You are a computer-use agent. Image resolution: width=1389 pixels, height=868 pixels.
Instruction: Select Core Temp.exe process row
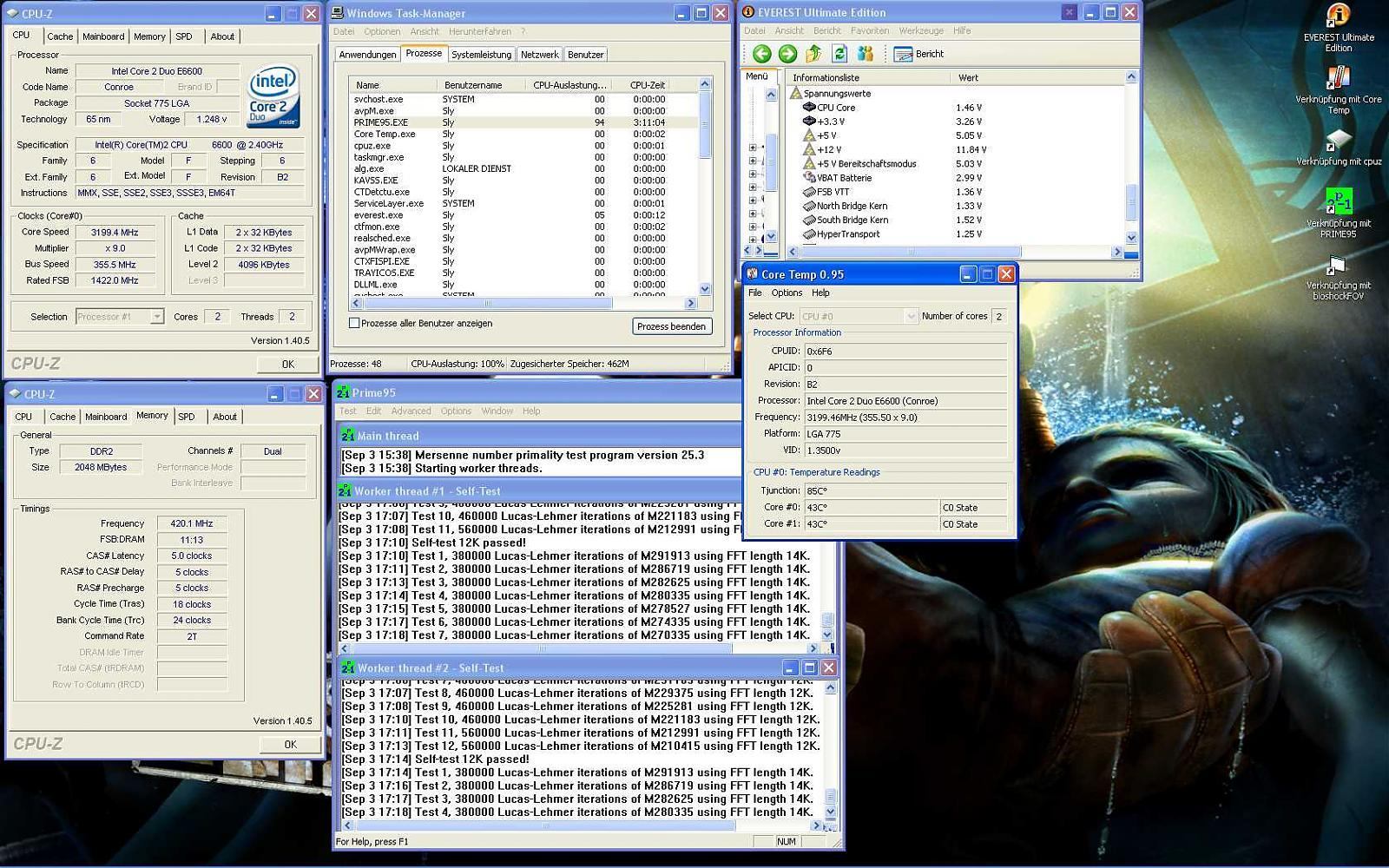pyautogui.click(x=523, y=135)
